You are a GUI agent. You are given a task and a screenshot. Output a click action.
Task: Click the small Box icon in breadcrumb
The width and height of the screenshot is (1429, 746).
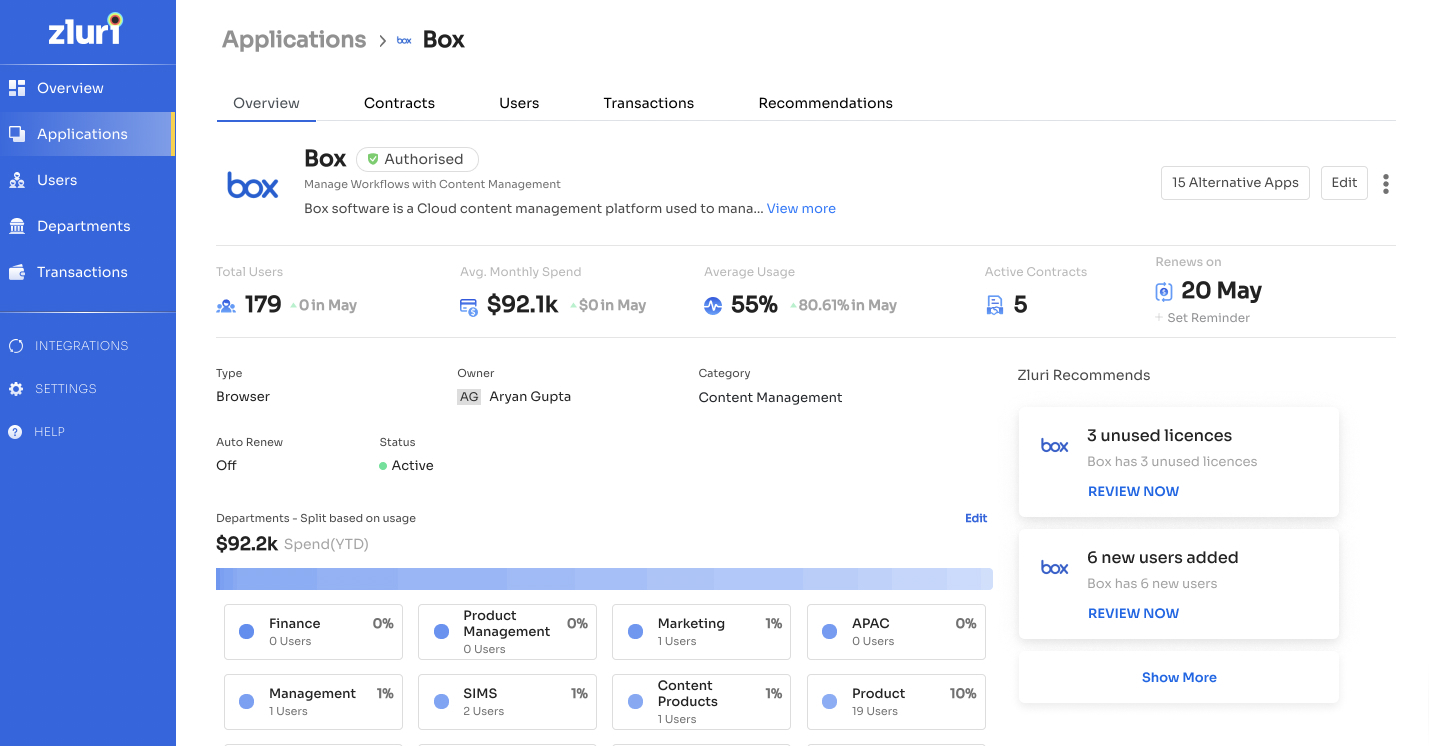pyautogui.click(x=404, y=40)
